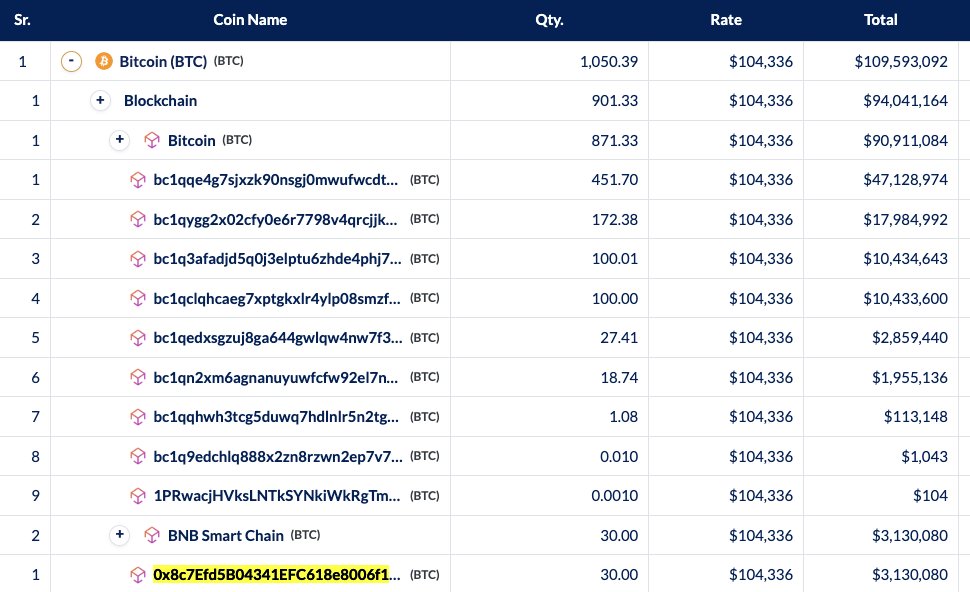This screenshot has width=970, height=592.
Task: Open address bc1q9edchlq888x2zn8rzwn2ep7v7
Action: (278, 457)
